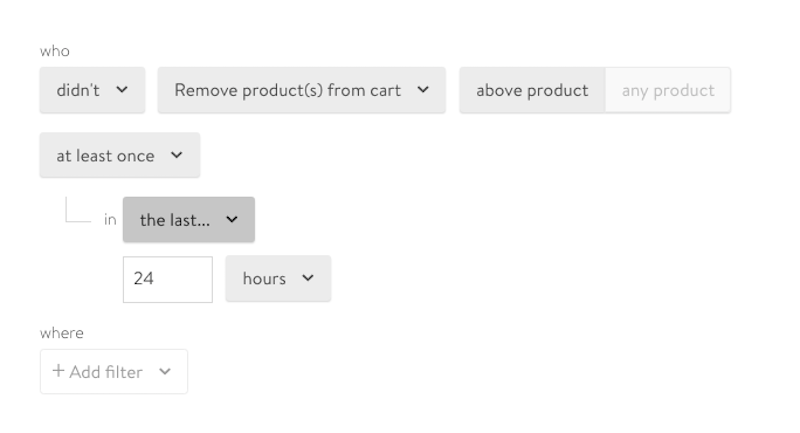The image size is (800, 433).
Task: Click into the 24 number input field
Action: 167,279
